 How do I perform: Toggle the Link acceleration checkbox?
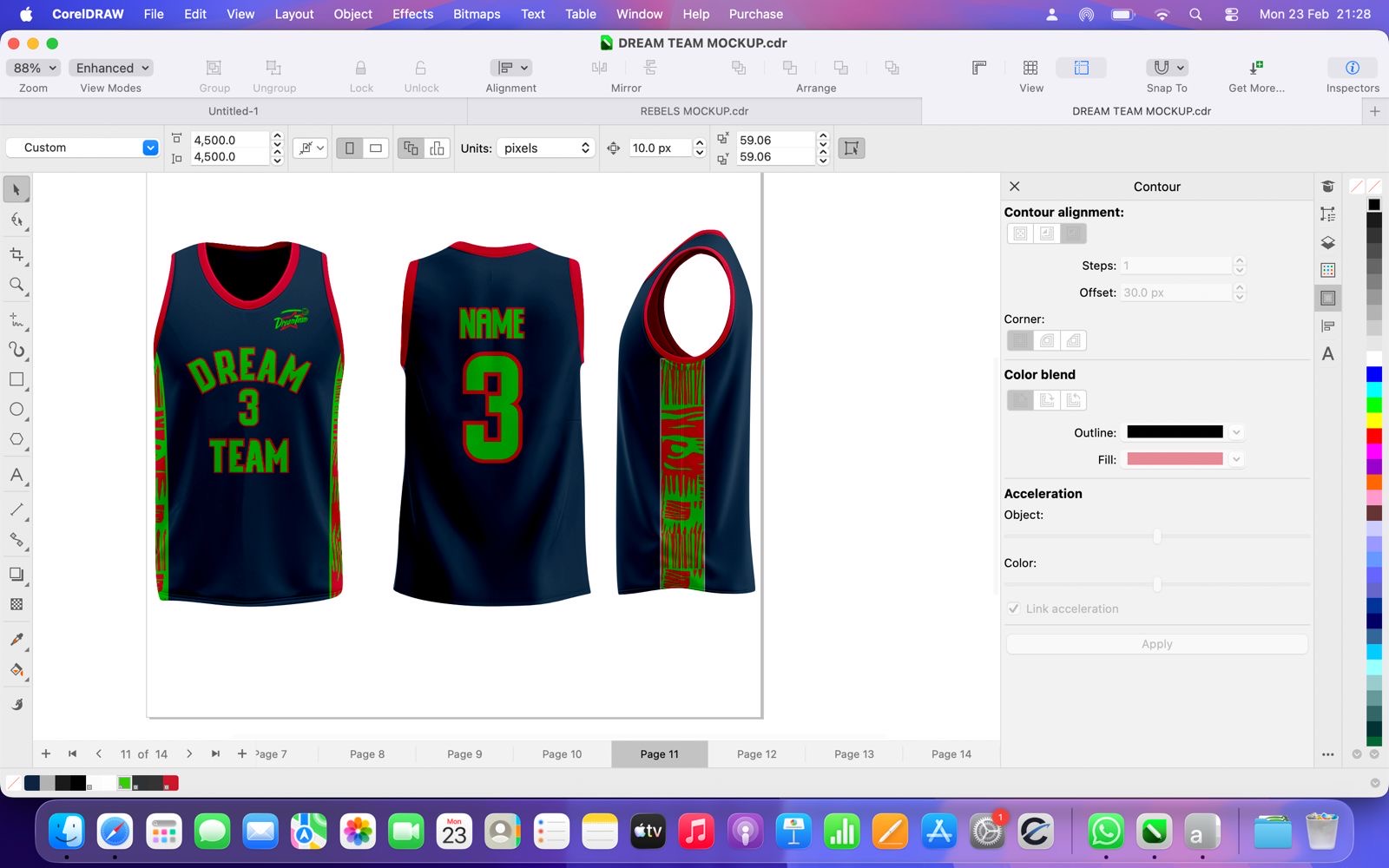[1013, 608]
